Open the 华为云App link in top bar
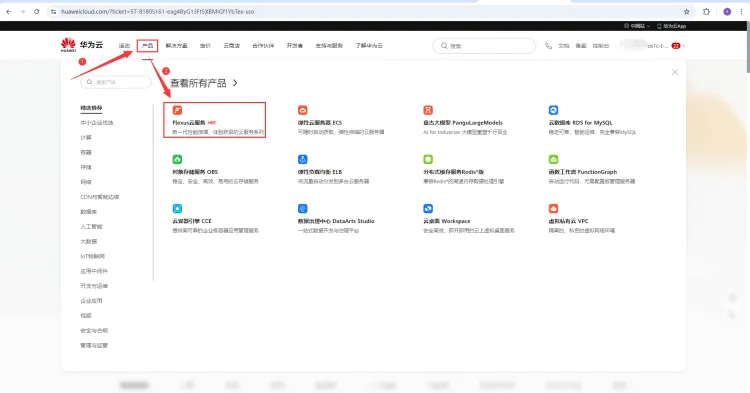The height and width of the screenshot is (393, 750). coord(672,26)
